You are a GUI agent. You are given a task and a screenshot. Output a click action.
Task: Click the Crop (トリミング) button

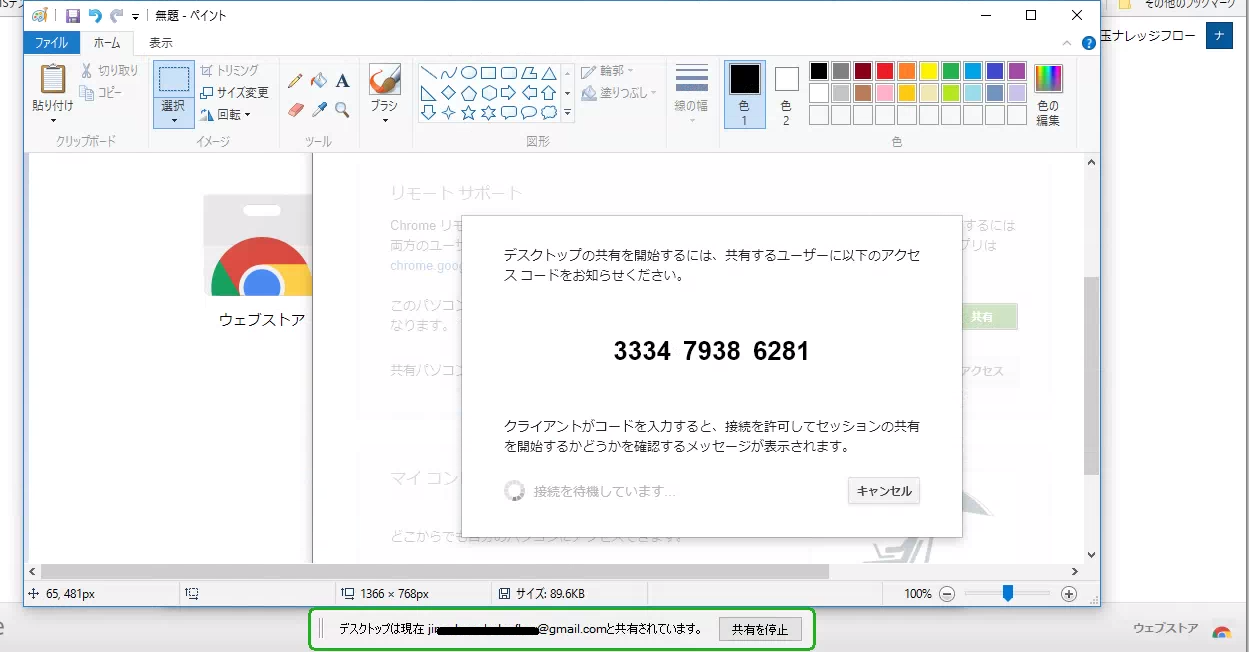(229, 70)
